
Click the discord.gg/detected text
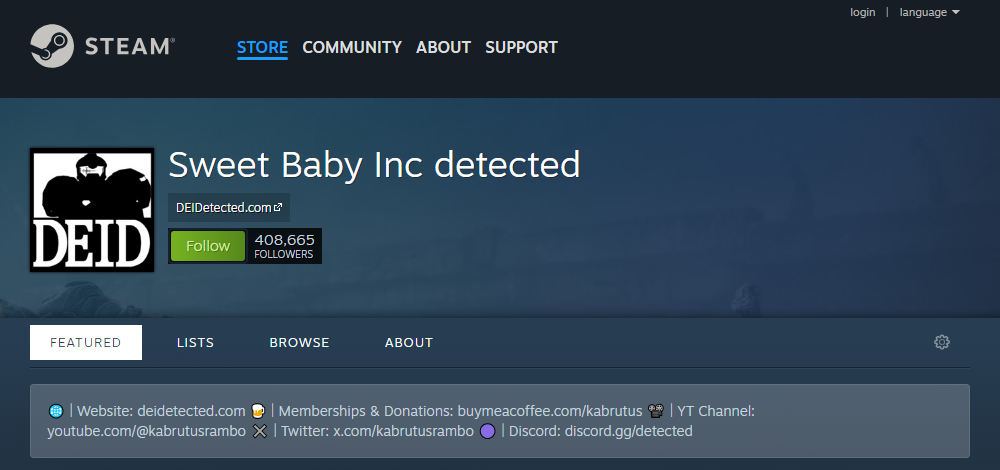point(626,432)
